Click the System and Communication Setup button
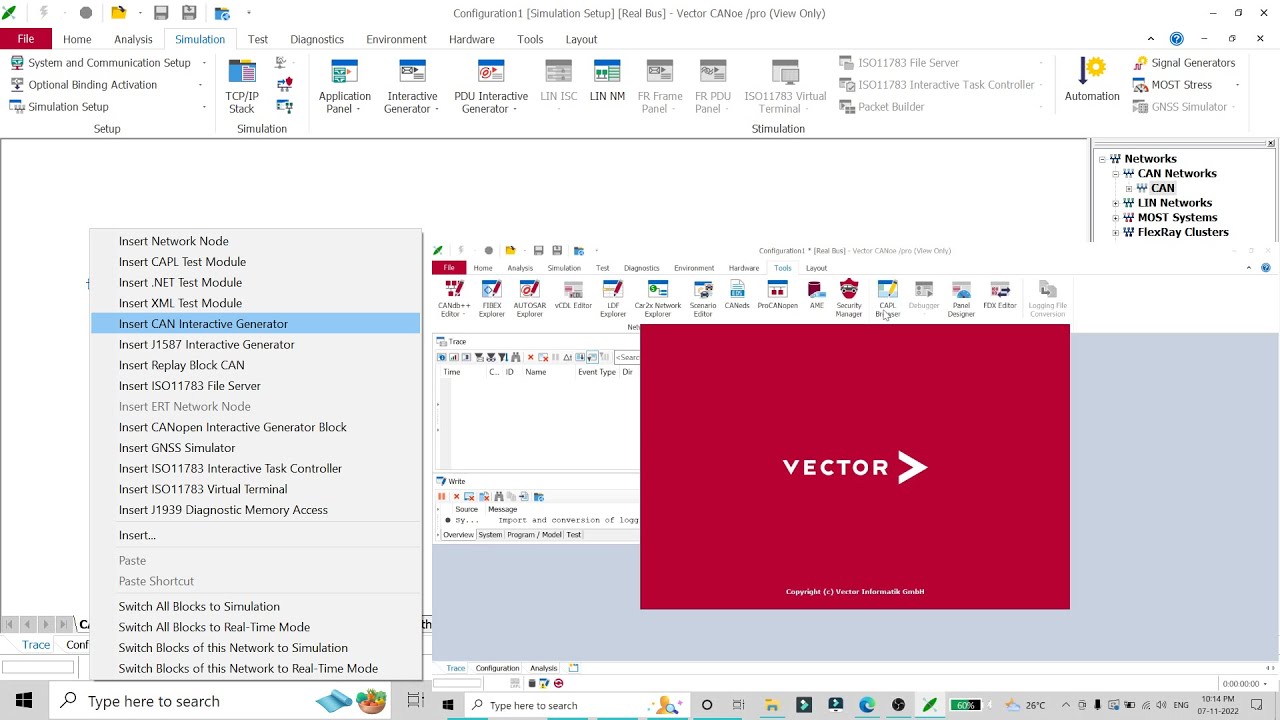Image resolution: width=1280 pixels, height=720 pixels. coord(101,63)
